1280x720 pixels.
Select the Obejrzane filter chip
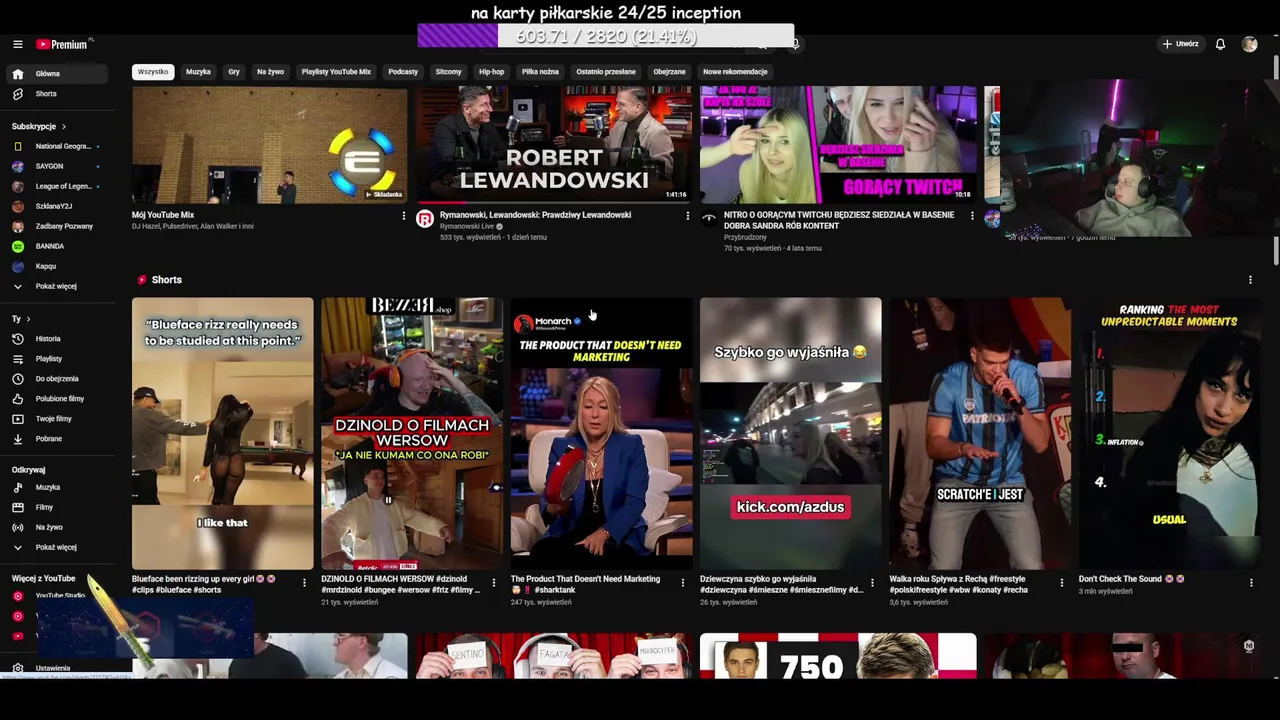click(669, 72)
